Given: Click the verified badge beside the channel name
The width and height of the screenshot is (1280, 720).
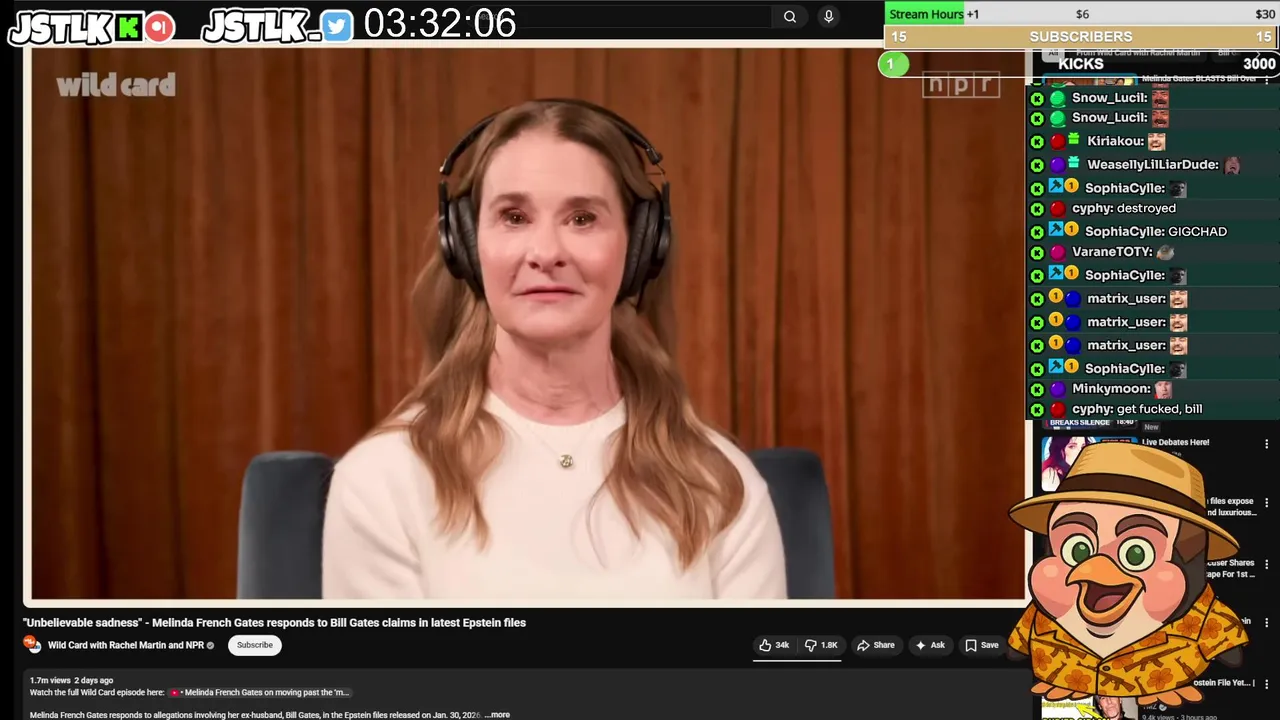Looking at the screenshot, I should tap(210, 646).
